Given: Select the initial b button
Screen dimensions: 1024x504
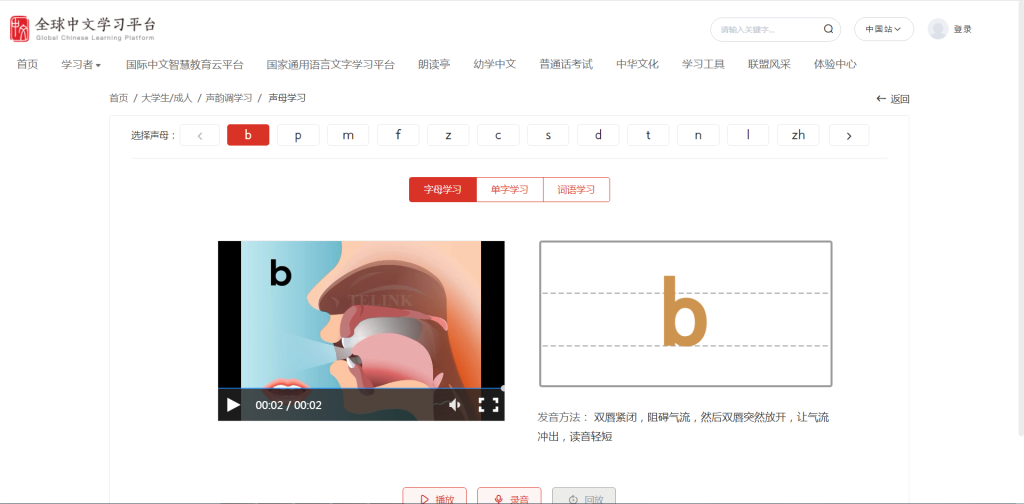Looking at the screenshot, I should 248,135.
